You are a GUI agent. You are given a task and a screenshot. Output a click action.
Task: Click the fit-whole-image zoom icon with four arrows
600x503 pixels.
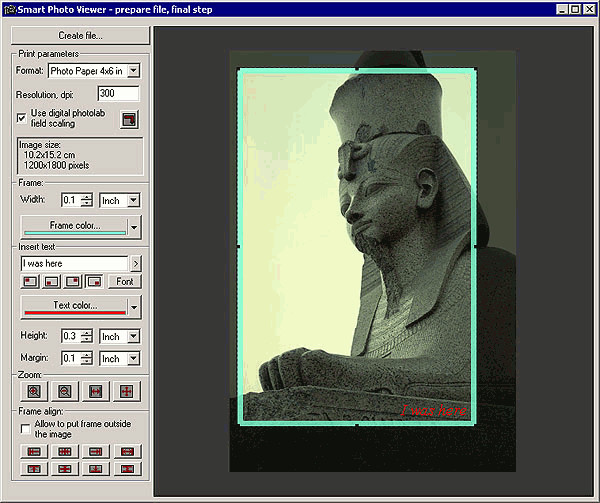[x=127, y=391]
